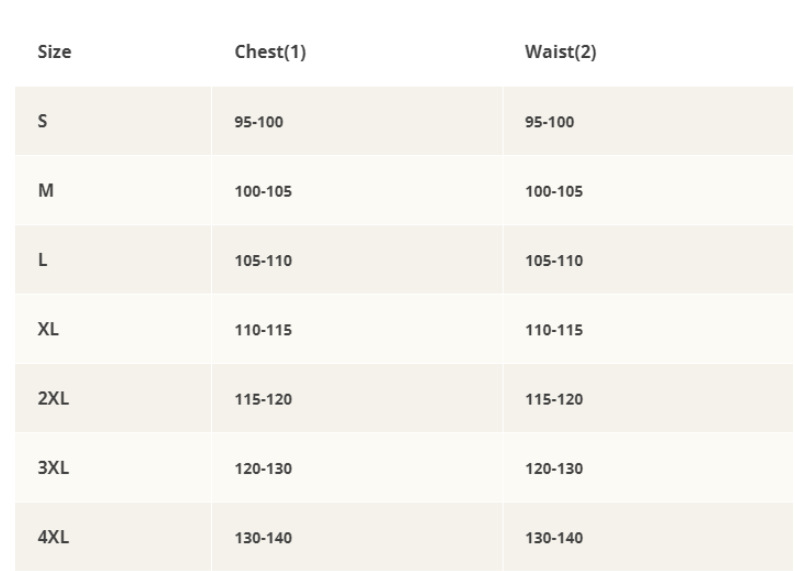
Task: Click the Waist value 105-110 for size L
Action: tap(554, 261)
